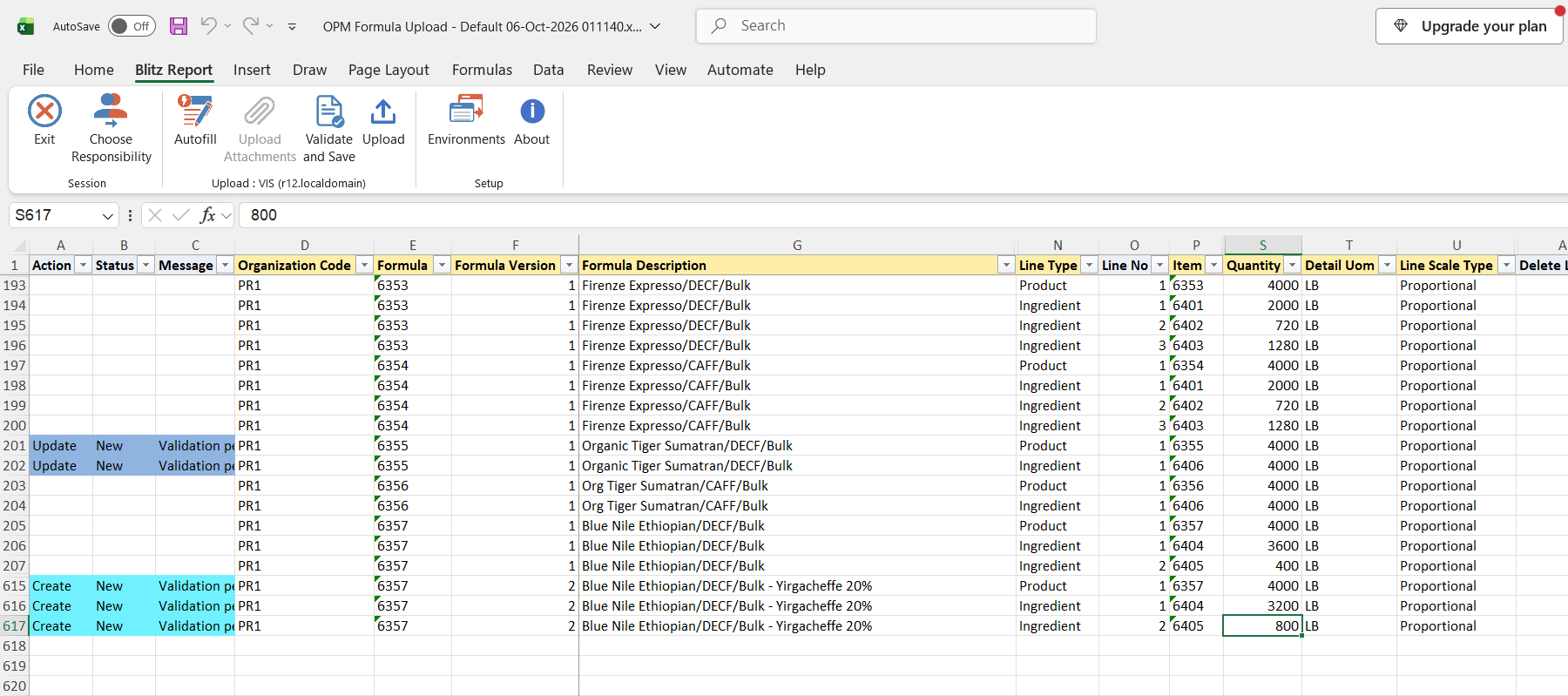Expand the Name Box dropdown

pos(108,216)
